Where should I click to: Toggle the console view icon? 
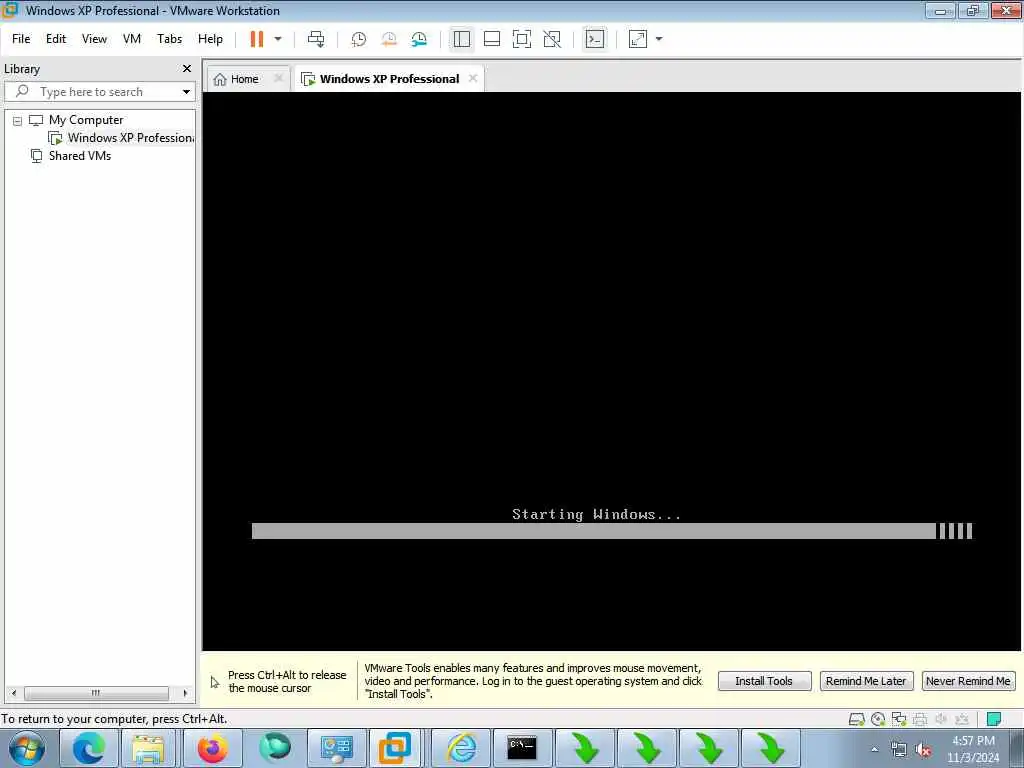(x=595, y=39)
